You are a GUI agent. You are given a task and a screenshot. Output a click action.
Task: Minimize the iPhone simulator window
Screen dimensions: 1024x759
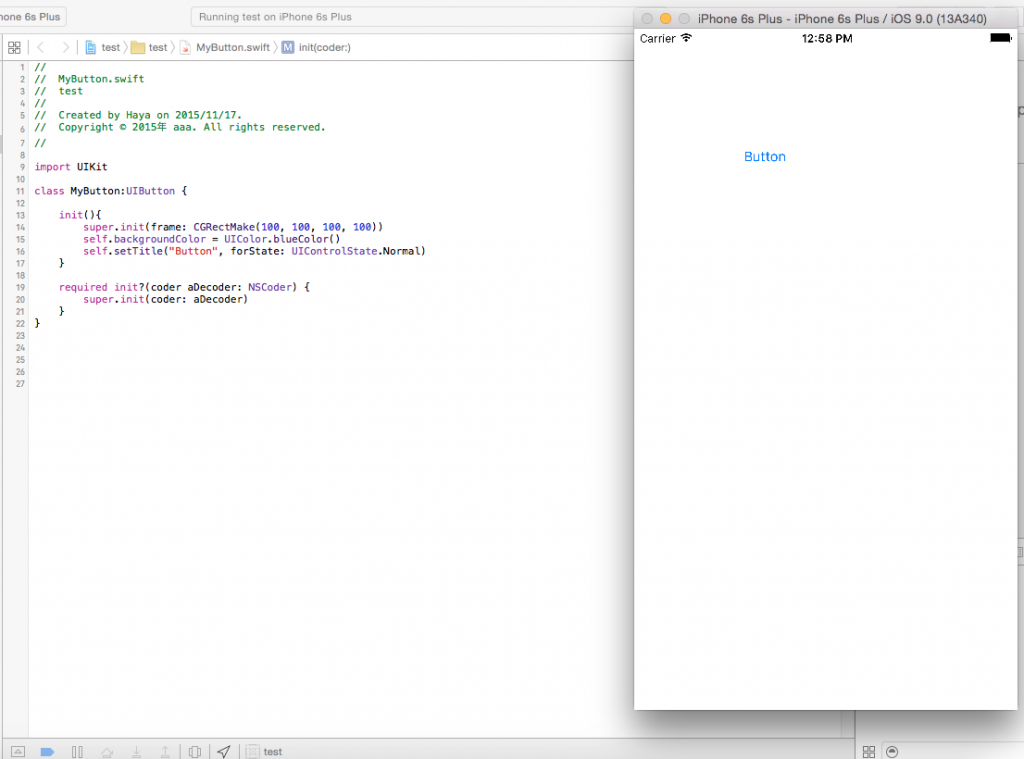click(x=665, y=19)
